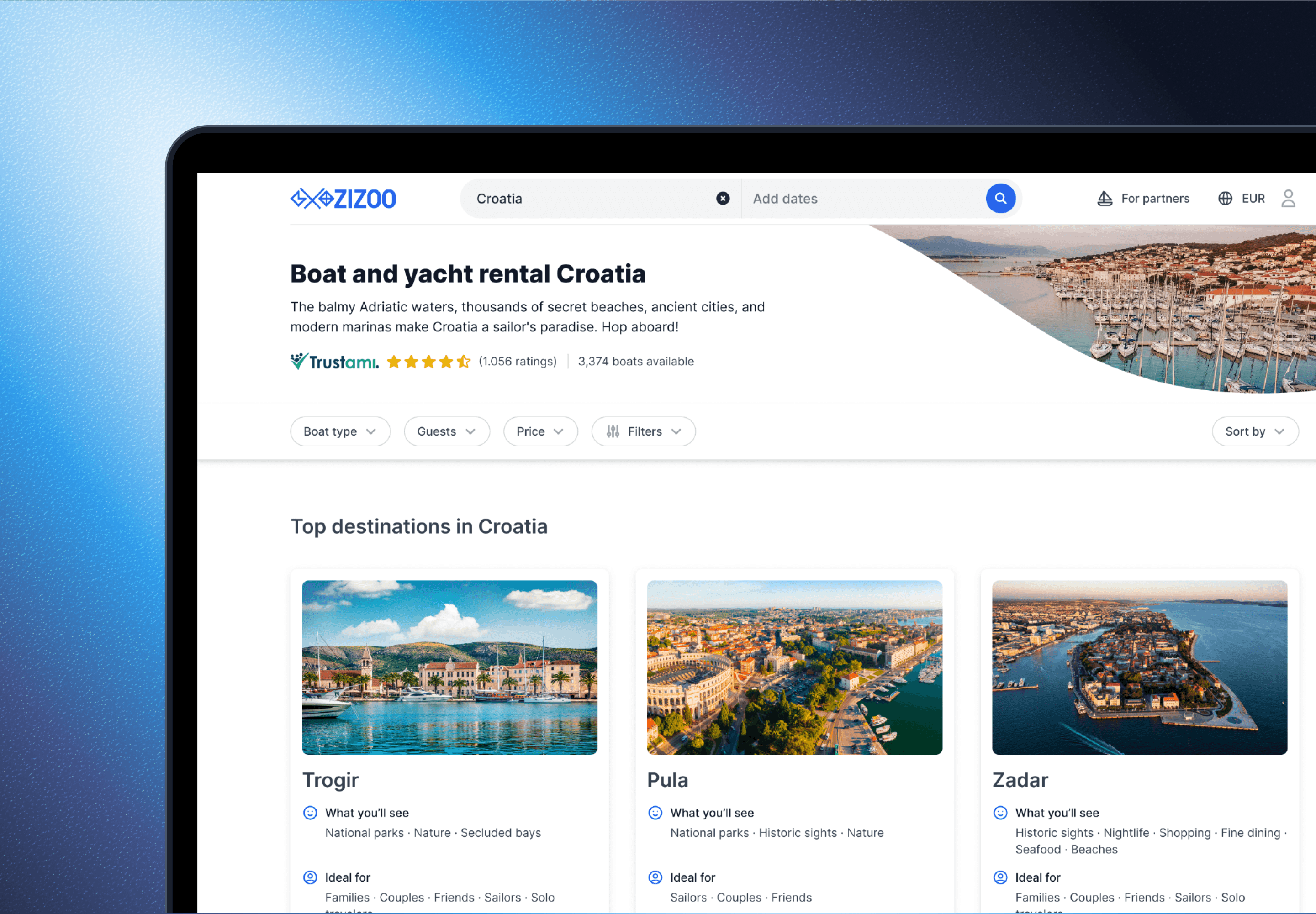1316x914 pixels.
Task: Open the Guests dropdown
Action: pos(447,431)
